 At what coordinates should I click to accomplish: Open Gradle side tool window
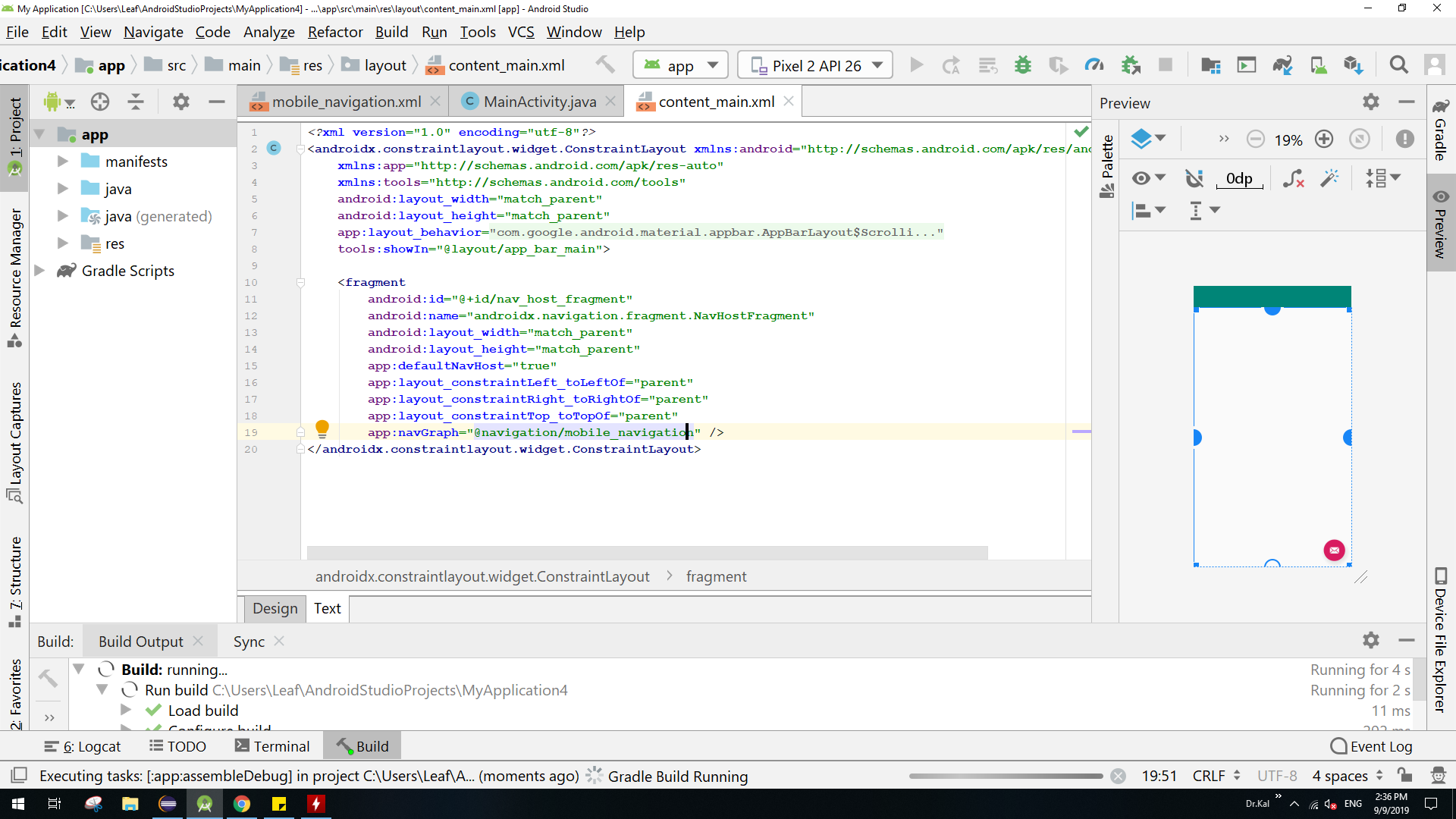[1440, 129]
